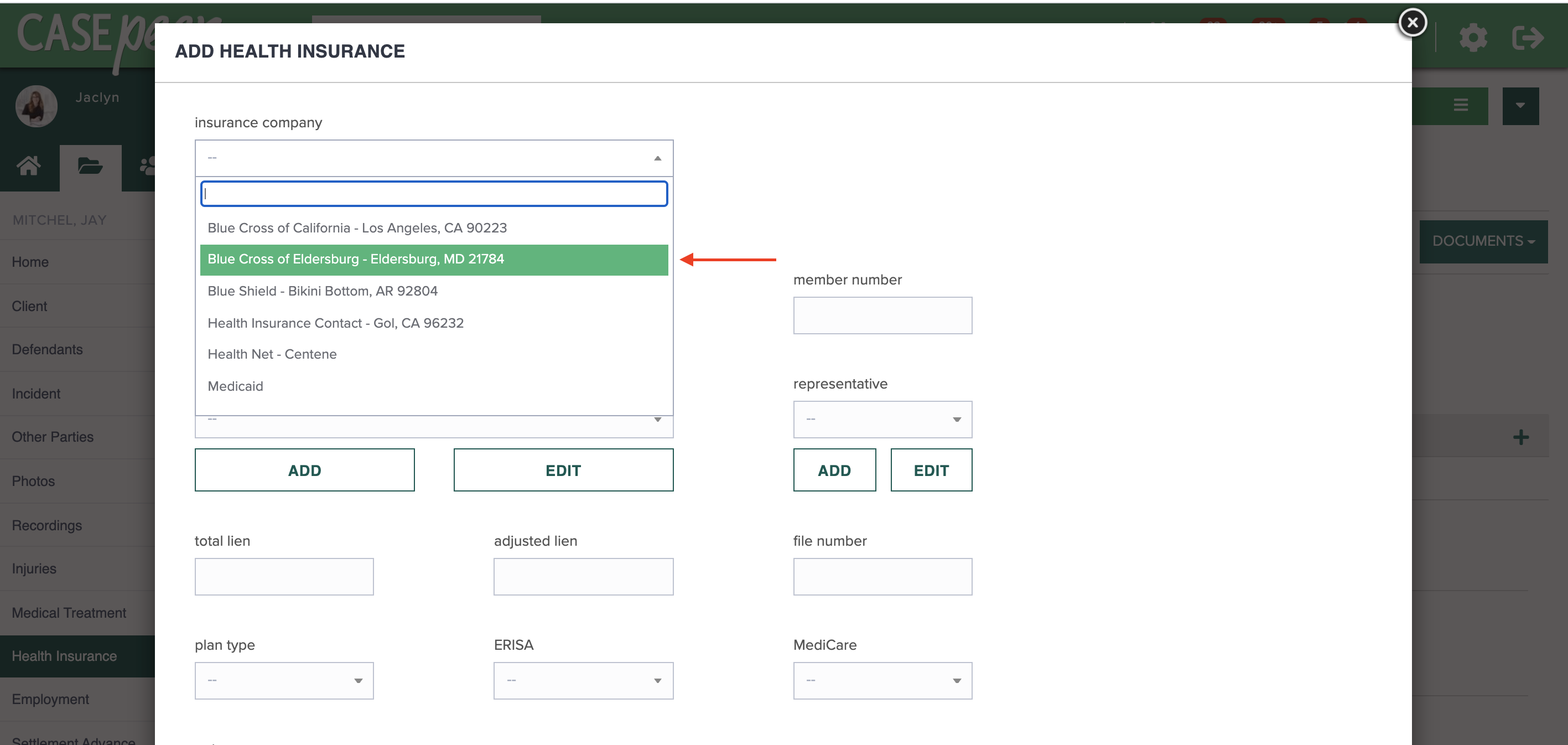Click ADD under representative
The image size is (1568, 745).
point(834,470)
